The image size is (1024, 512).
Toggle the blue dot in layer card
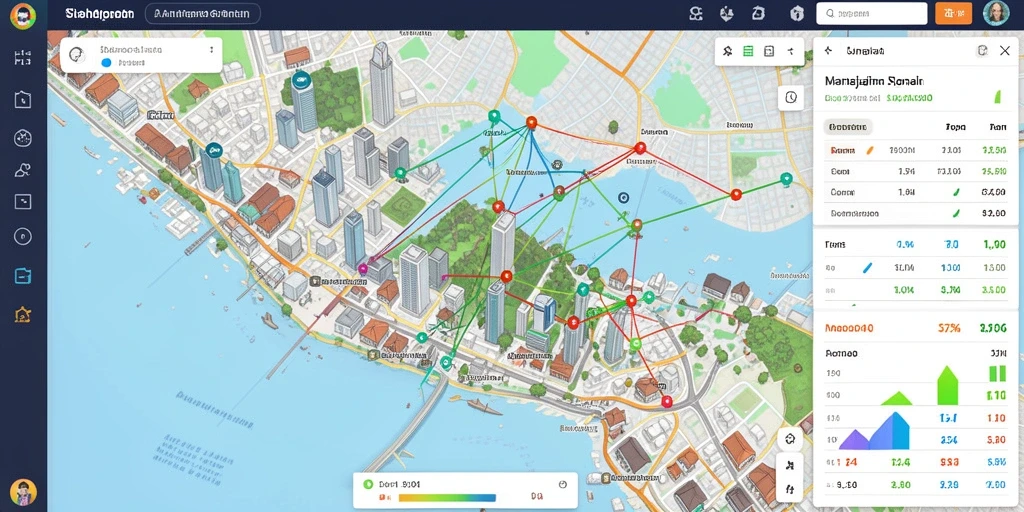point(107,63)
